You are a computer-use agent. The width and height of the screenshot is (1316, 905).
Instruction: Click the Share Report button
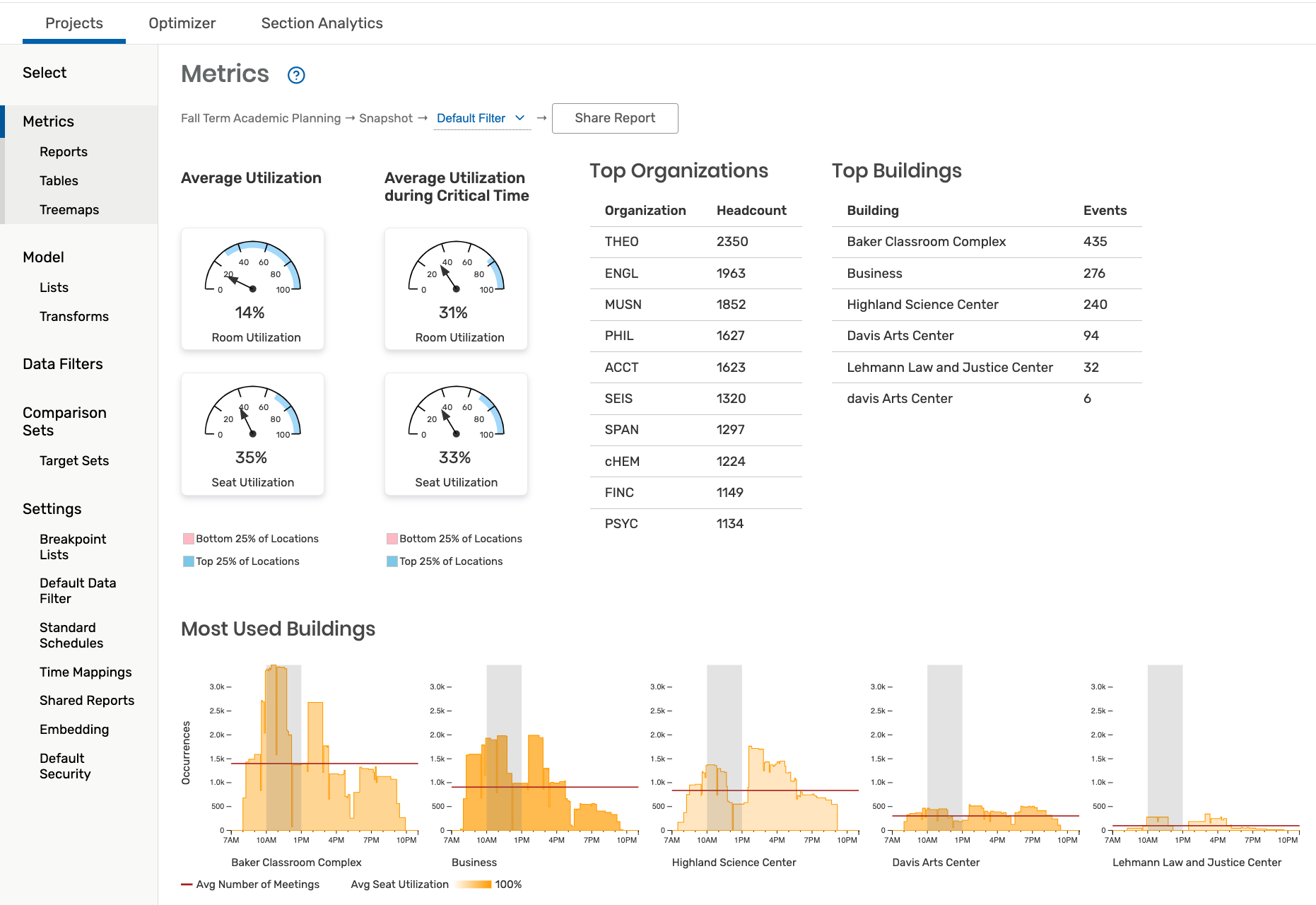tap(615, 118)
